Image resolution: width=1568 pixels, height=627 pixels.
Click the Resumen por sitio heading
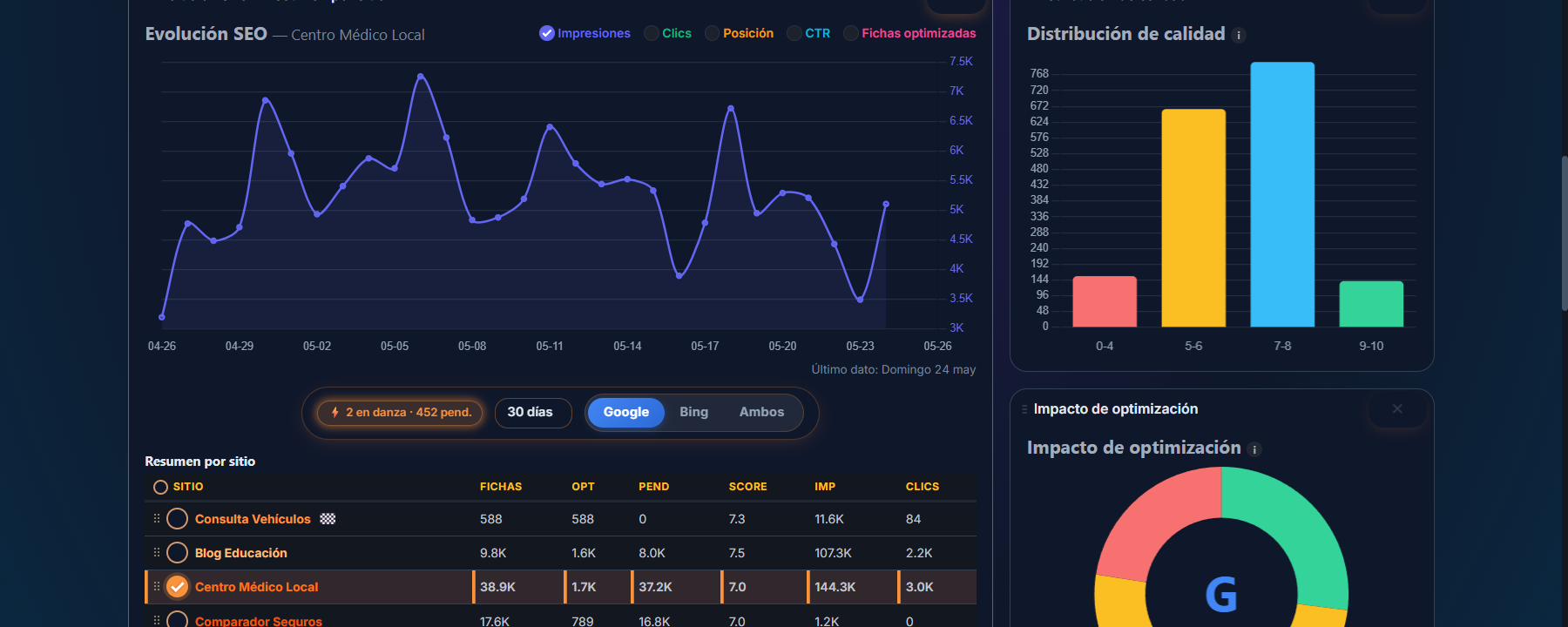click(200, 462)
